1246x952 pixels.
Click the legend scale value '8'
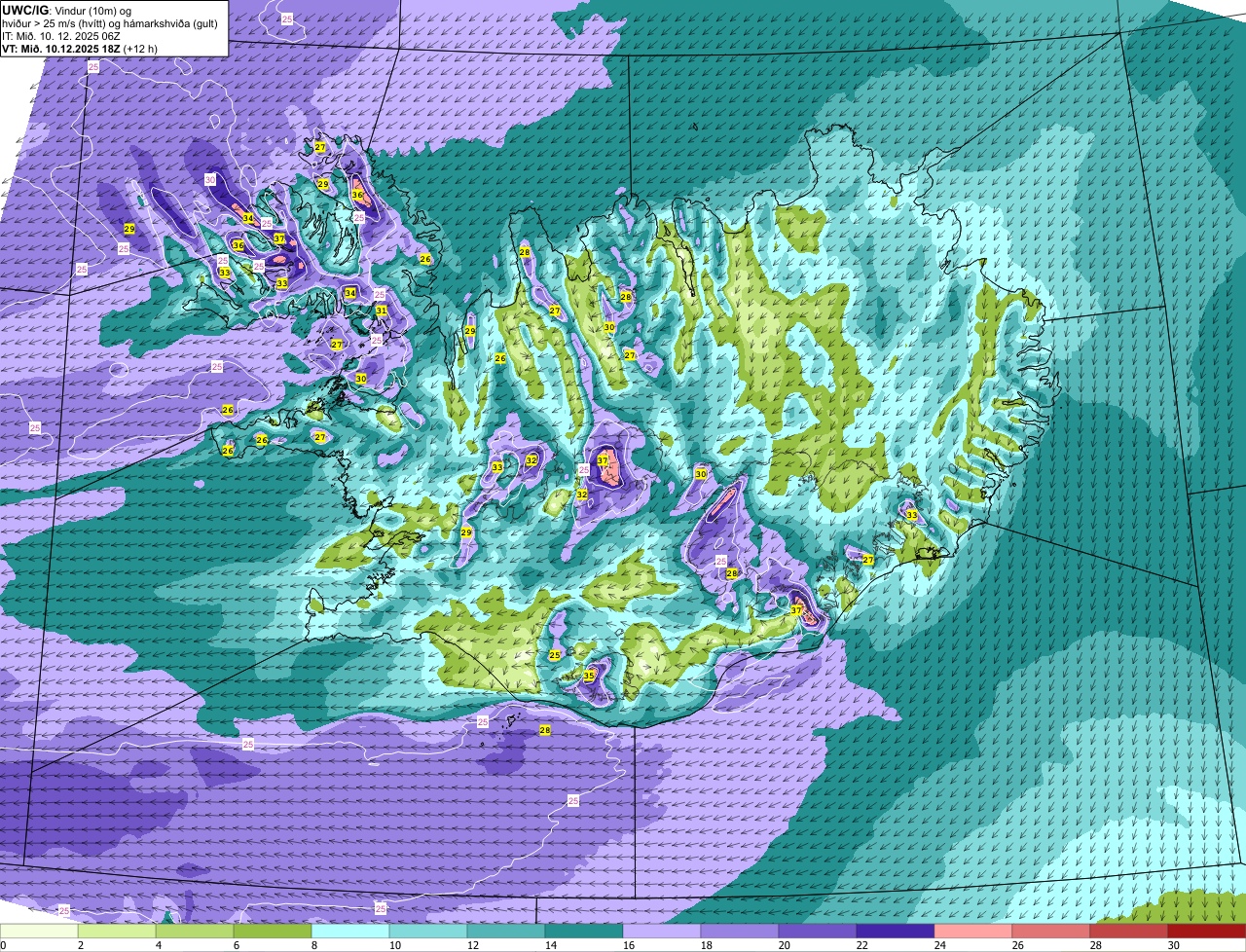[314, 945]
